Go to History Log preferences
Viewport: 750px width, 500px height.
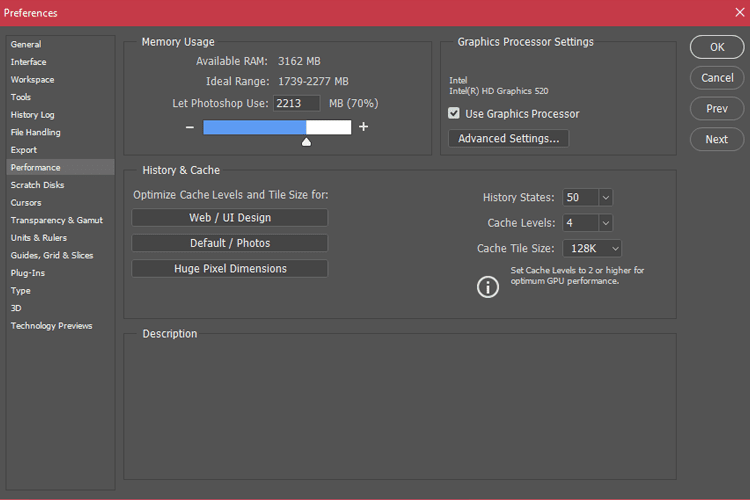(x=60, y=115)
